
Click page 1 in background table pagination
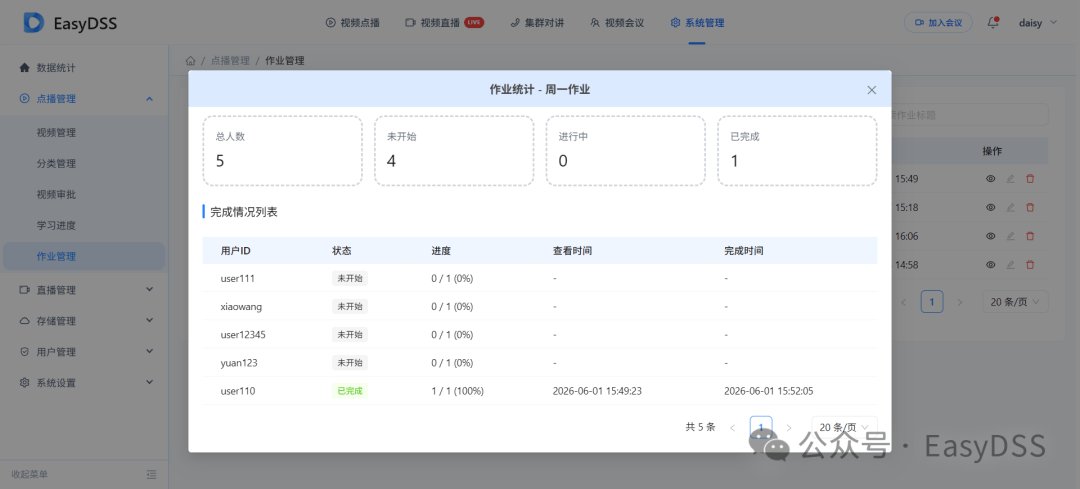click(932, 302)
